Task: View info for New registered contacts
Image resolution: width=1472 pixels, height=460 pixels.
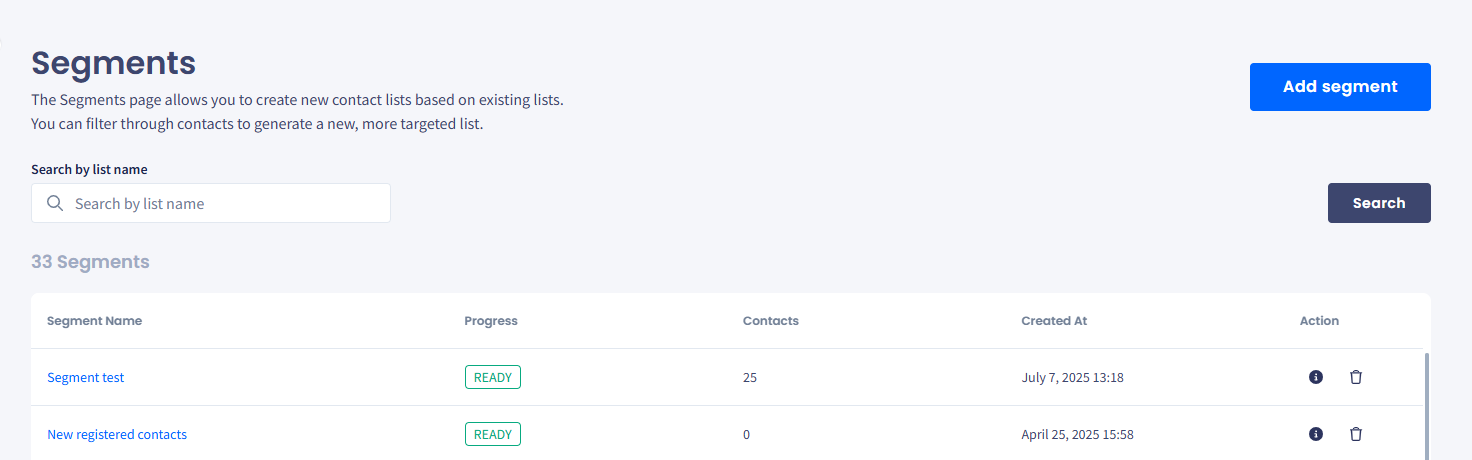Action: (1316, 434)
